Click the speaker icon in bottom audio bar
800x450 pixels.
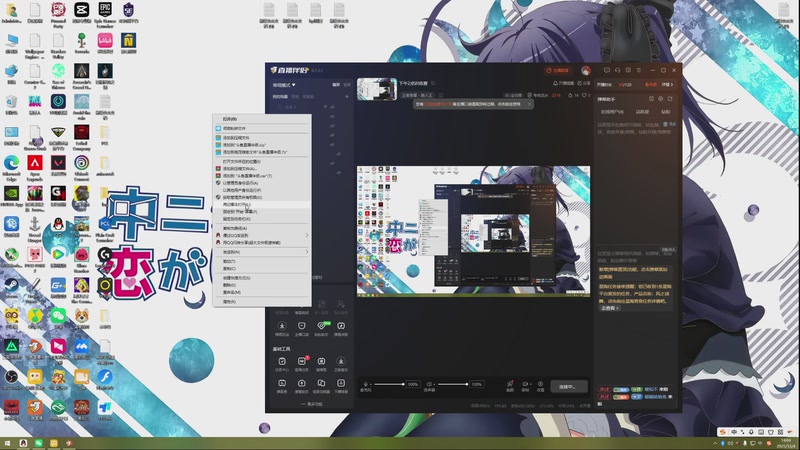pos(429,384)
